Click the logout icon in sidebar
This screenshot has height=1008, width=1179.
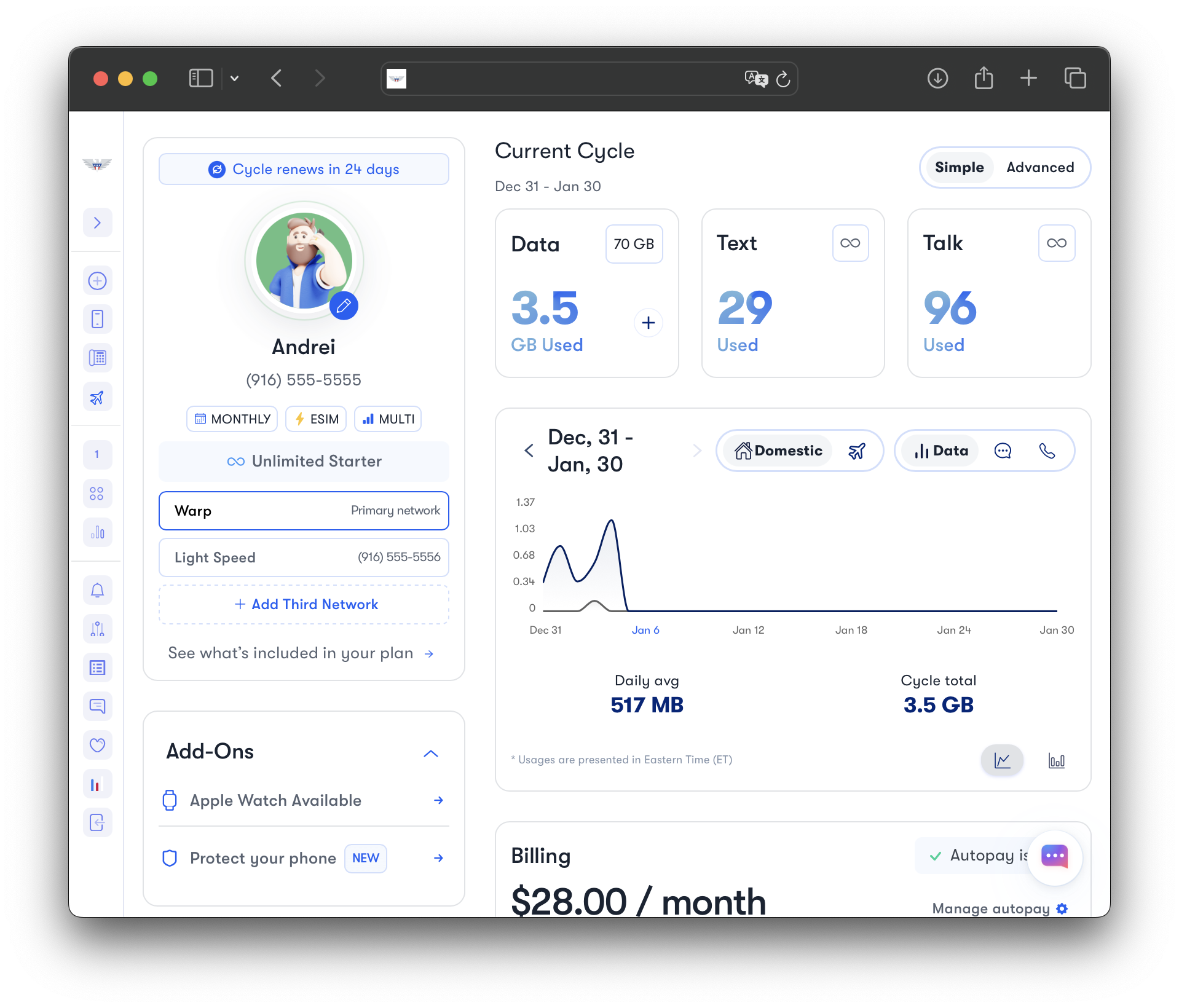(x=97, y=822)
